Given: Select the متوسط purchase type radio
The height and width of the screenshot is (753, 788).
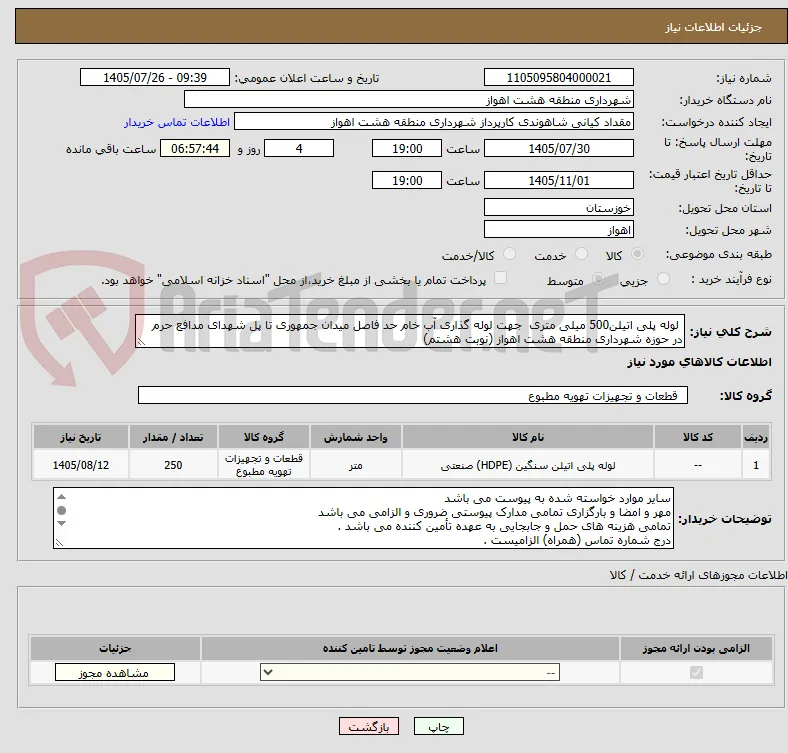Looking at the screenshot, I should click(x=598, y=279).
